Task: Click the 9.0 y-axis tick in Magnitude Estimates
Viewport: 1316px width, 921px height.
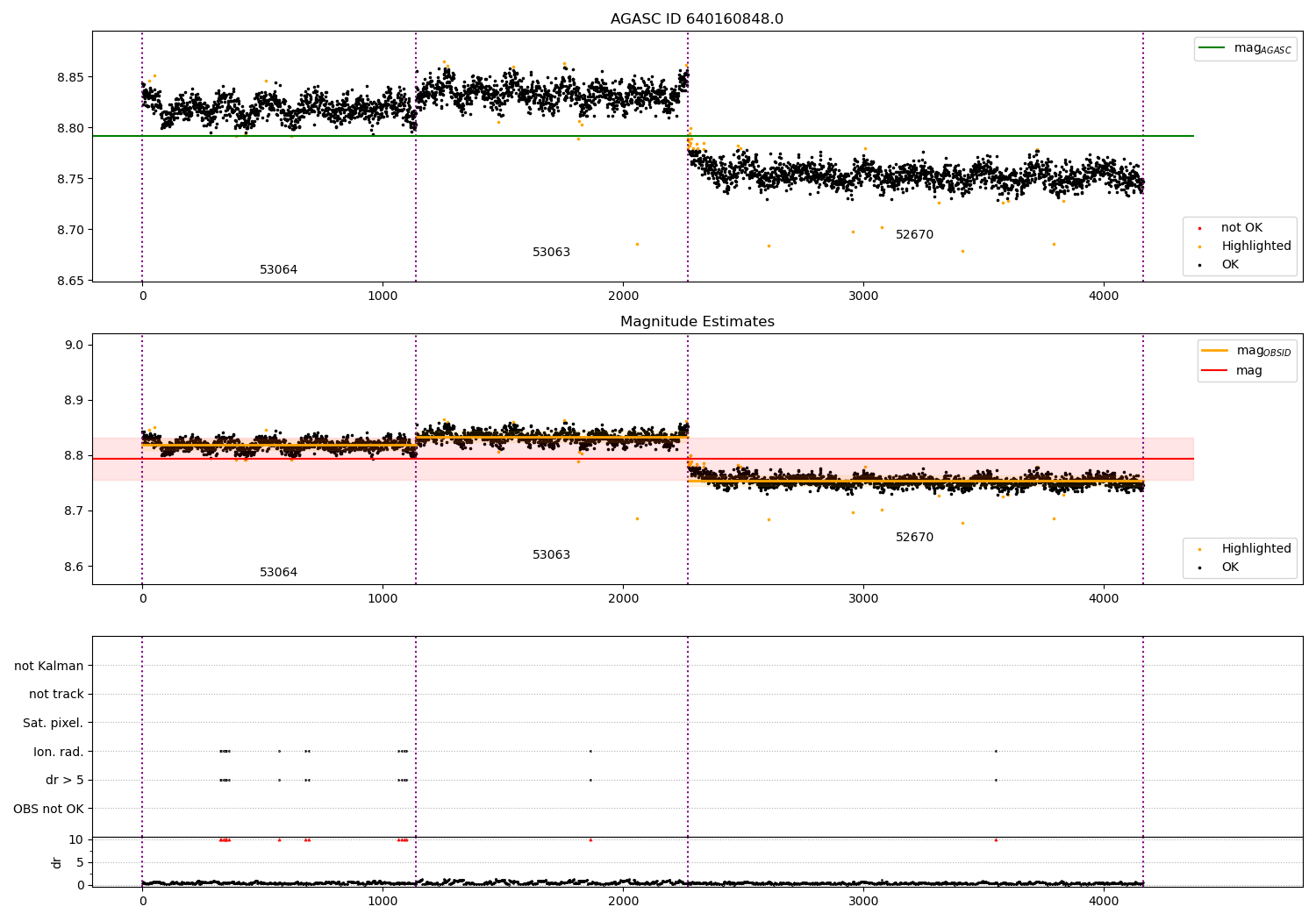Action: point(74,345)
